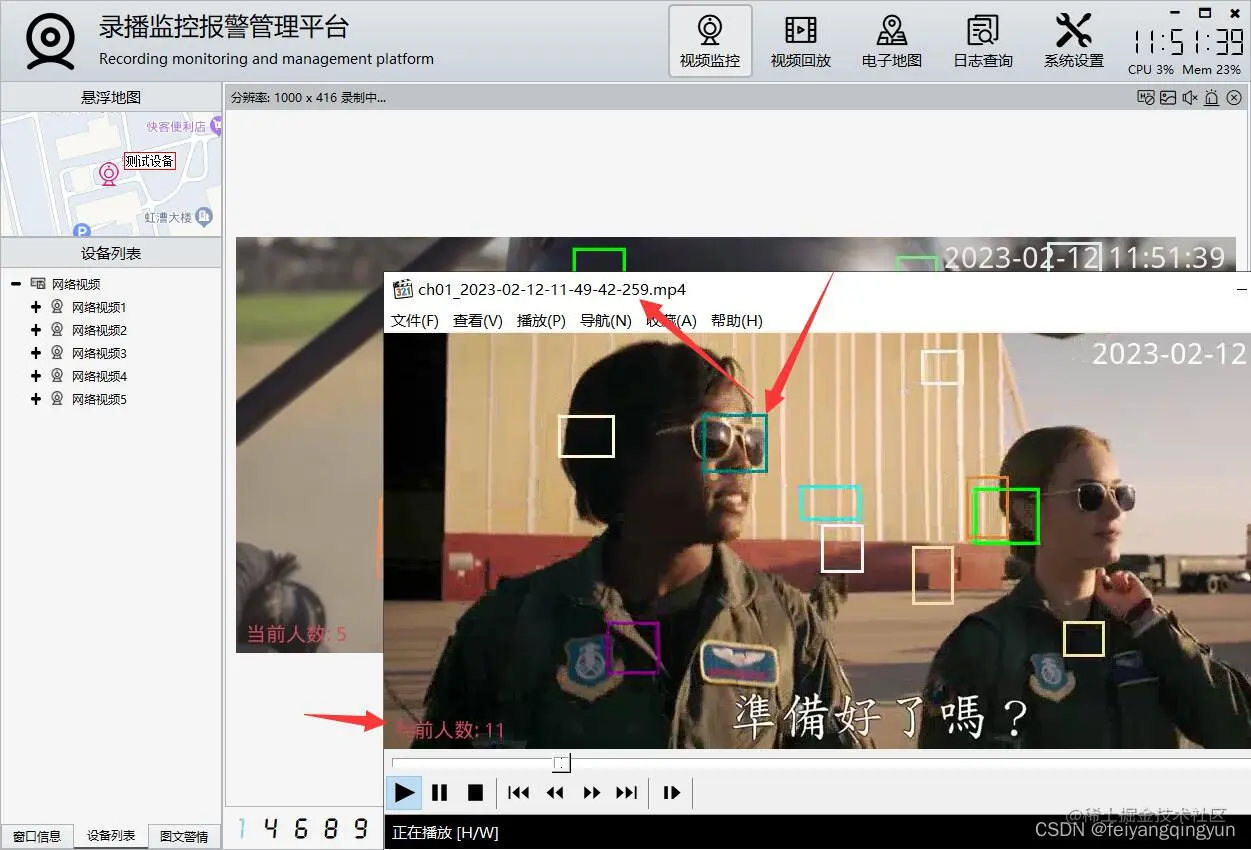The image size is (1251, 850).
Task: Open the 视频监控 video monitoring module
Action: coord(710,41)
